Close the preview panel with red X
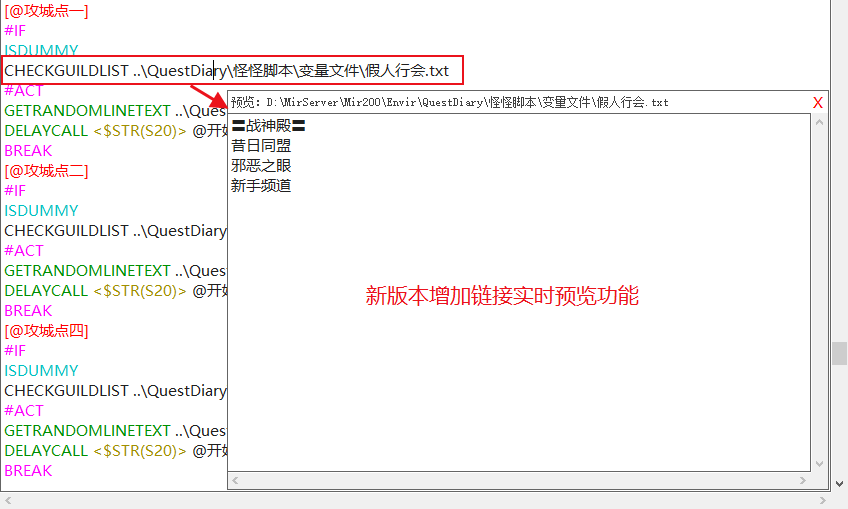 pos(818,103)
